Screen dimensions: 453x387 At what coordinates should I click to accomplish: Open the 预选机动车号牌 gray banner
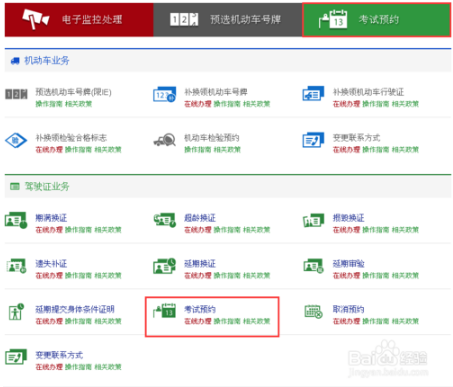click(228, 20)
